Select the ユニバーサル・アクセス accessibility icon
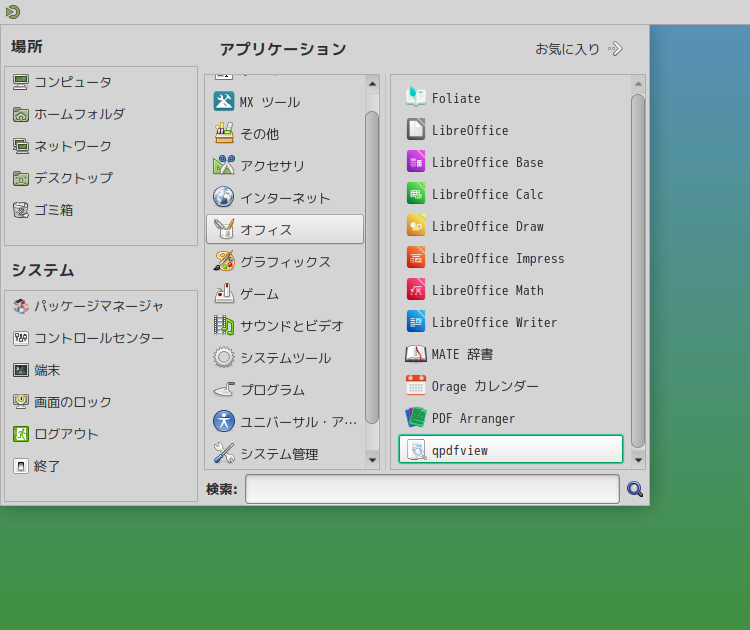This screenshot has height=630, width=750. [x=224, y=421]
